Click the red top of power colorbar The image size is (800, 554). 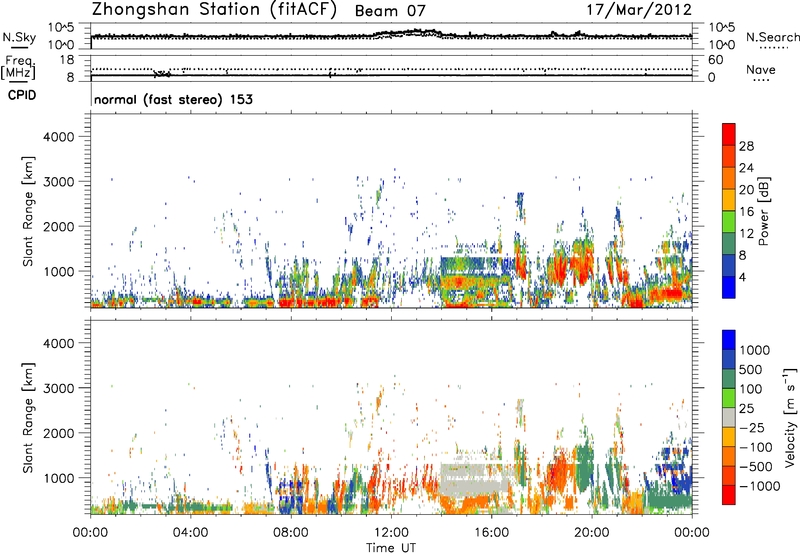pos(729,134)
